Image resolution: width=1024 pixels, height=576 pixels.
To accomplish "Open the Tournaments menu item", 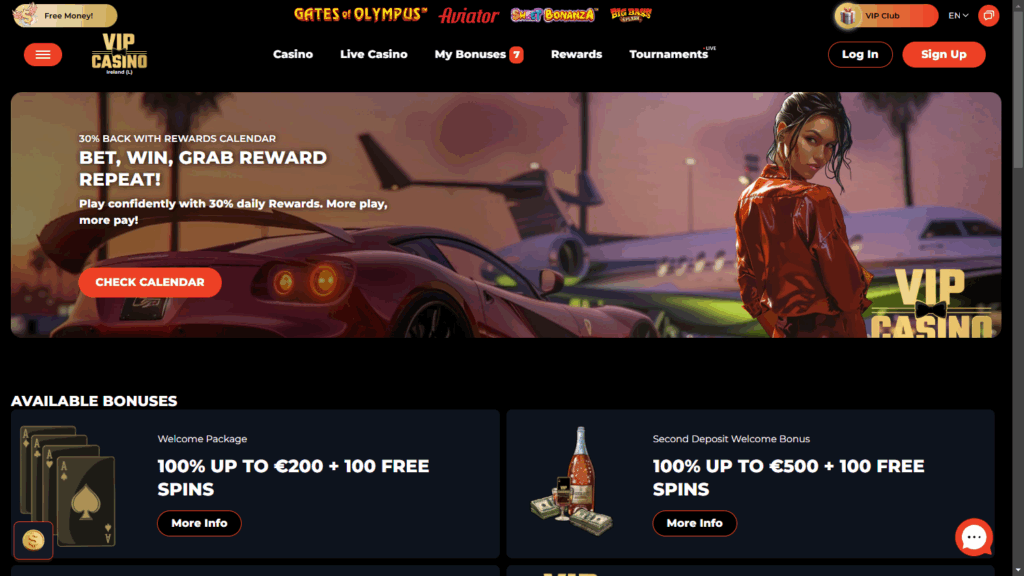I will [x=669, y=54].
